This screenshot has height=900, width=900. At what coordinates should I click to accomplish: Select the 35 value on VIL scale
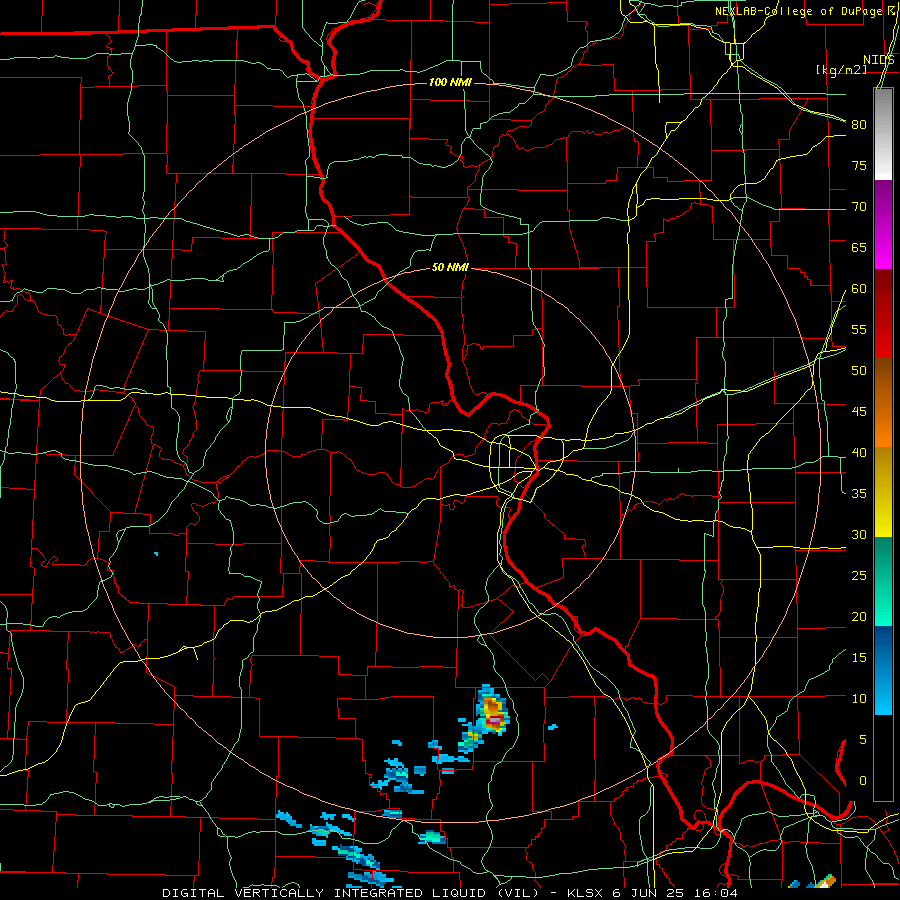[x=859, y=494]
